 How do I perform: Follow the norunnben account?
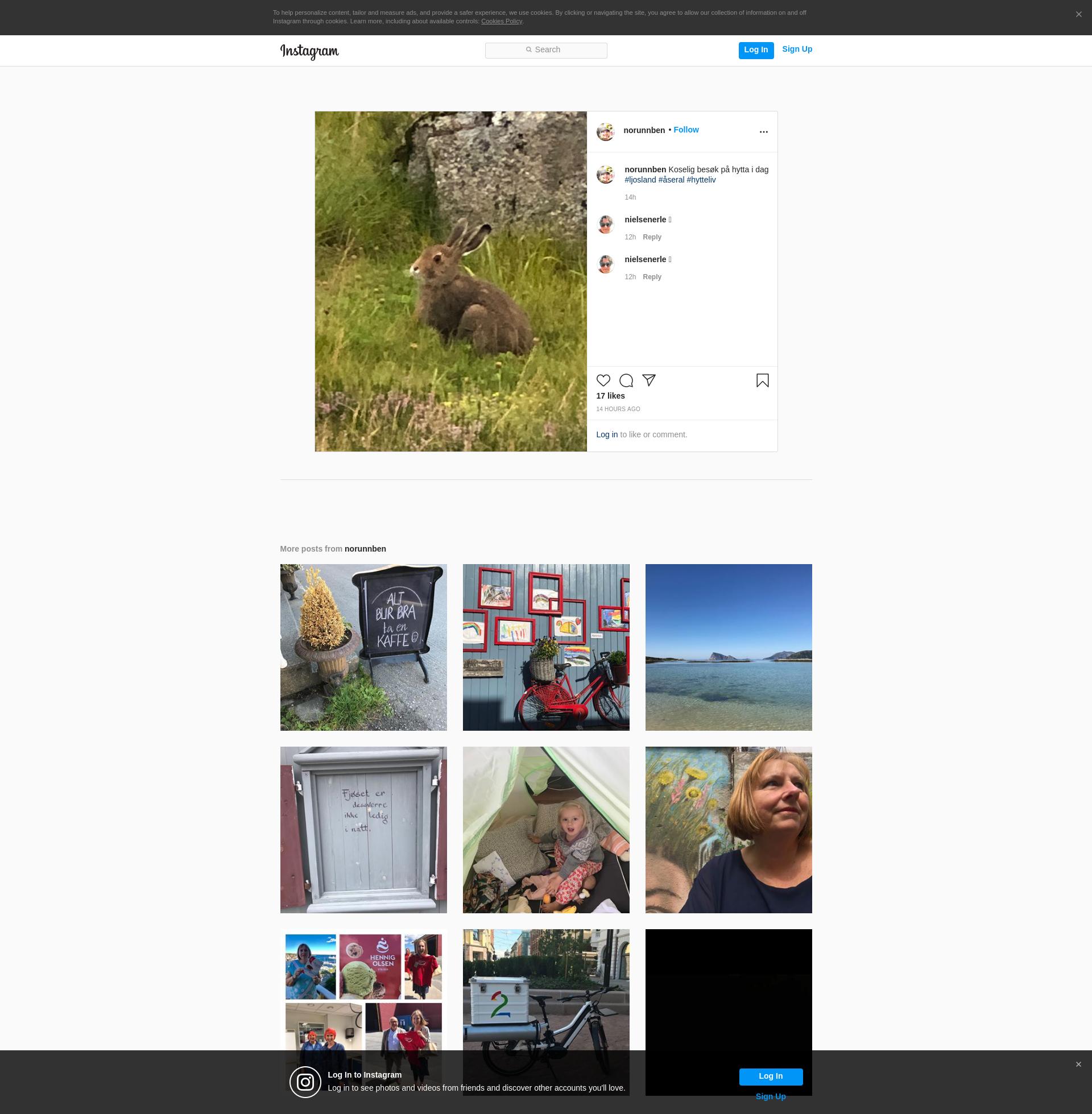[685, 130]
